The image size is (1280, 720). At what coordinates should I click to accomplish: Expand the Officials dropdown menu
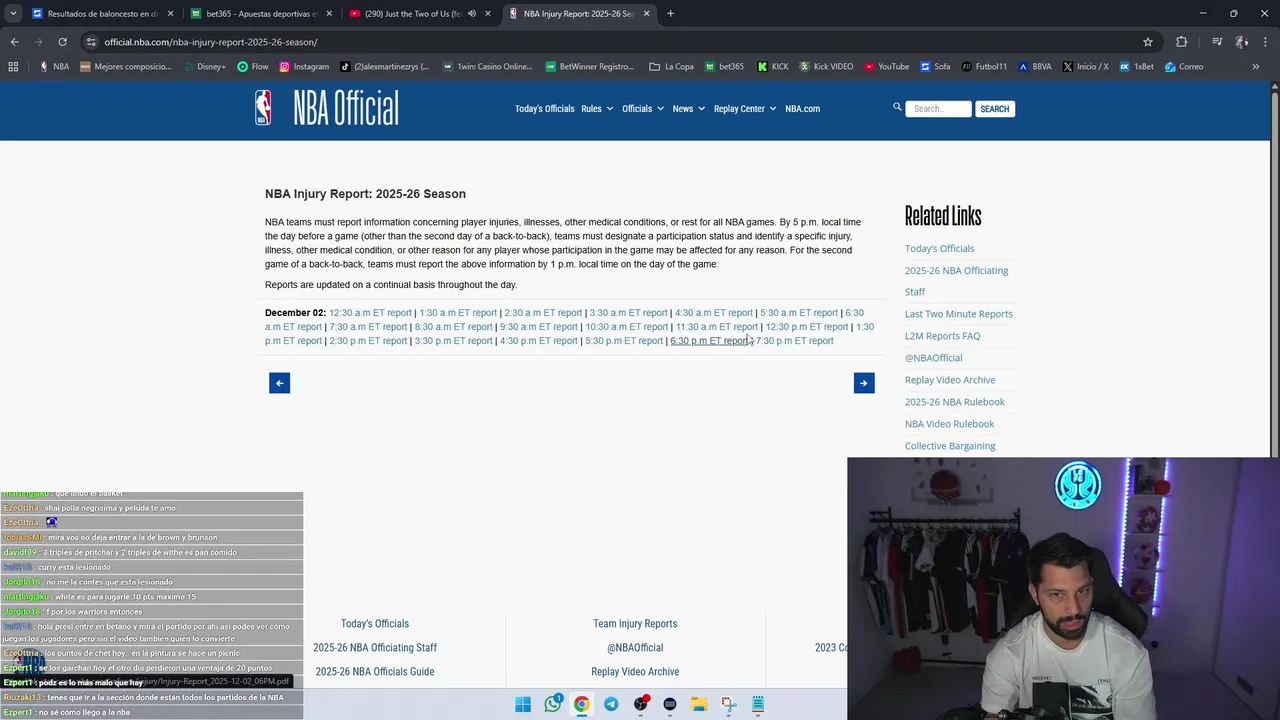coord(643,109)
